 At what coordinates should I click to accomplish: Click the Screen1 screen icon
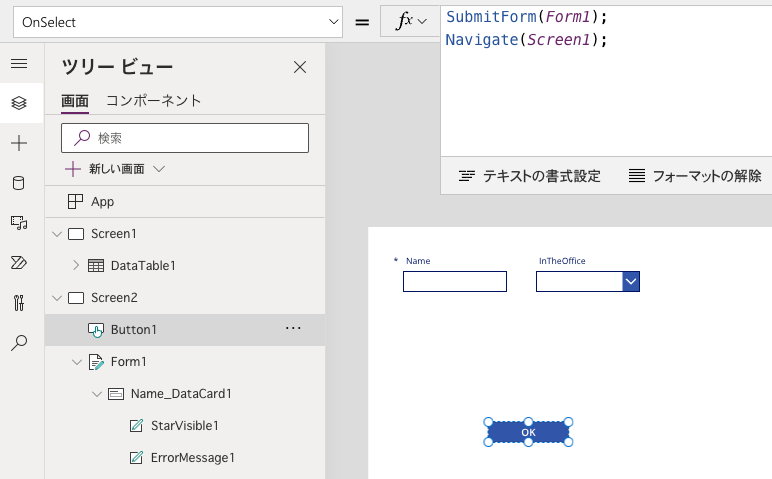[76, 234]
